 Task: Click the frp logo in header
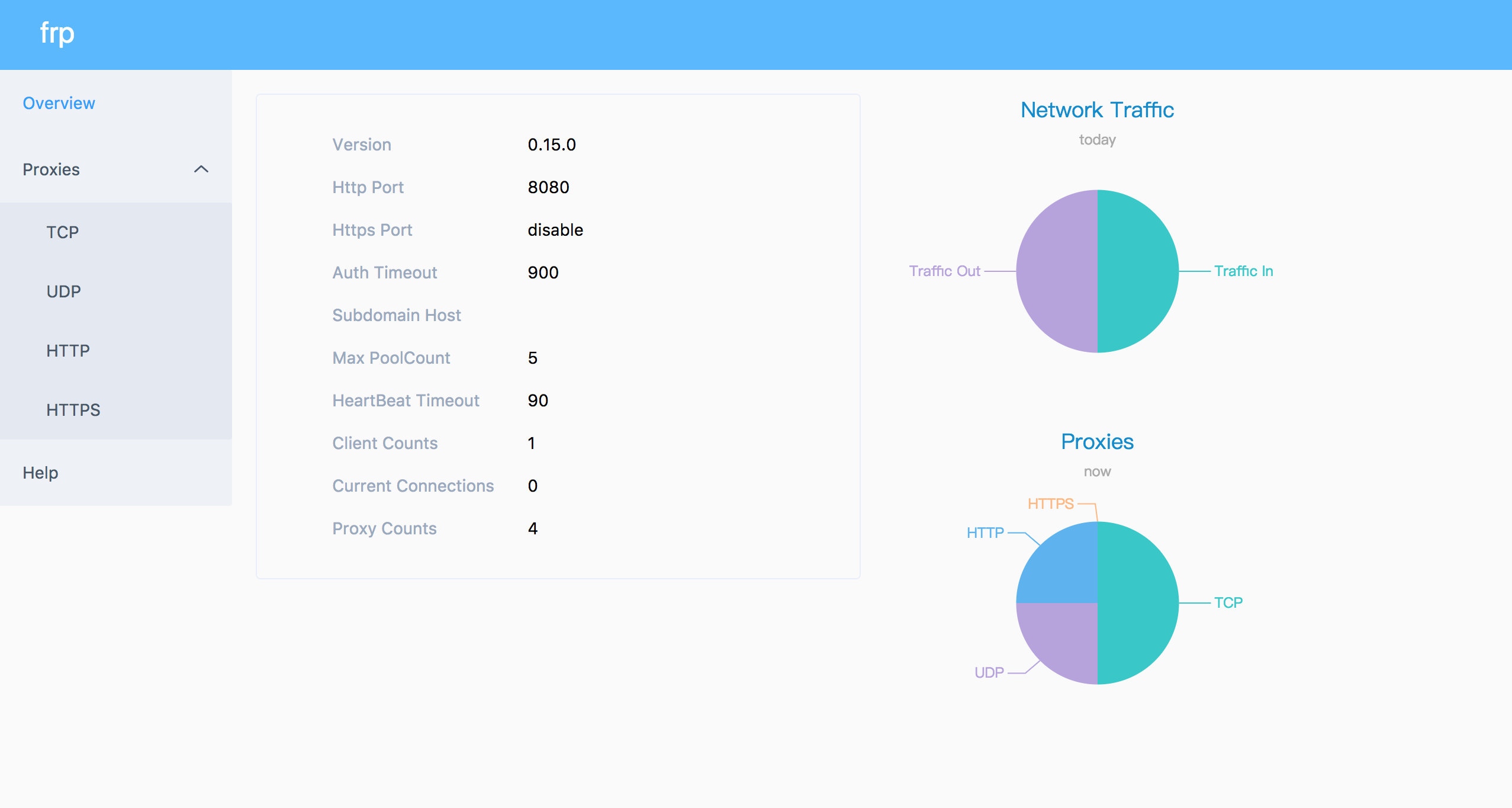57,34
